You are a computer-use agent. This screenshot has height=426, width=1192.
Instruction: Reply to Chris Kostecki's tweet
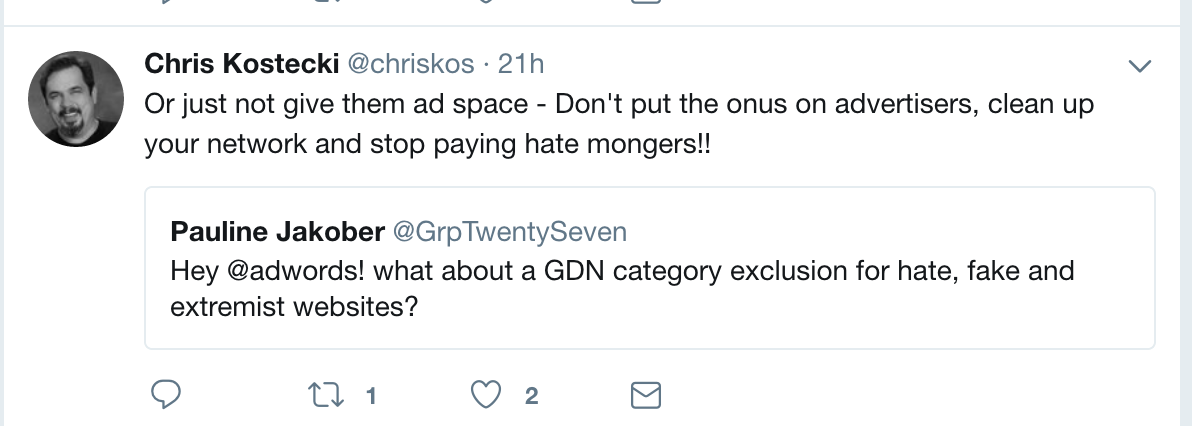pos(164,396)
